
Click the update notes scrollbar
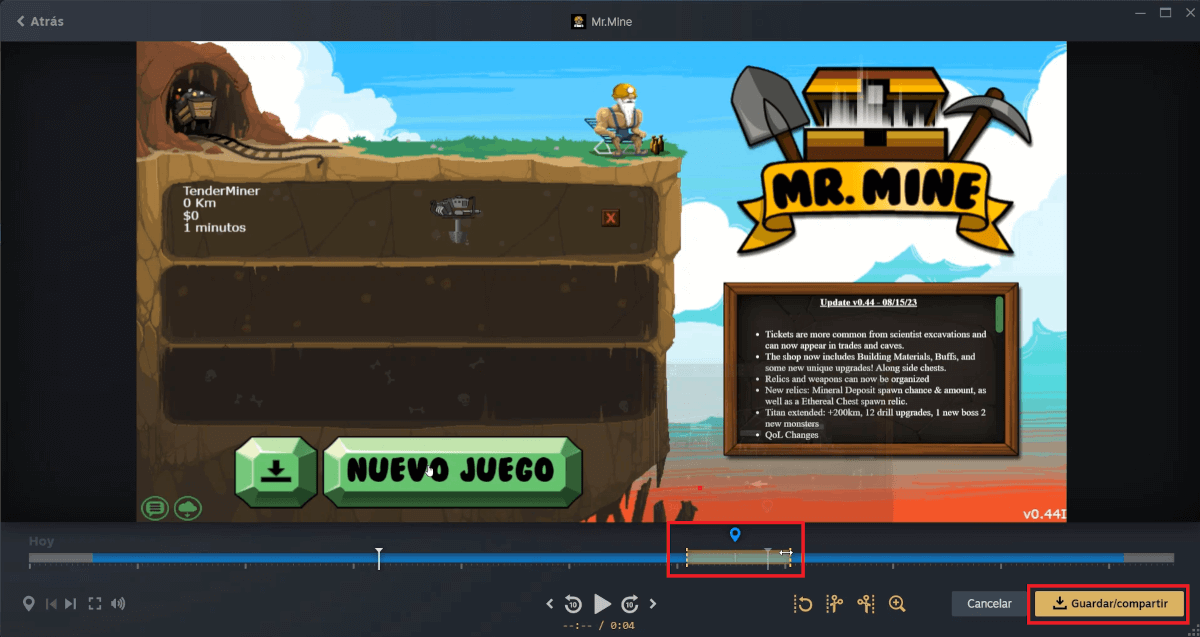pos(998,315)
